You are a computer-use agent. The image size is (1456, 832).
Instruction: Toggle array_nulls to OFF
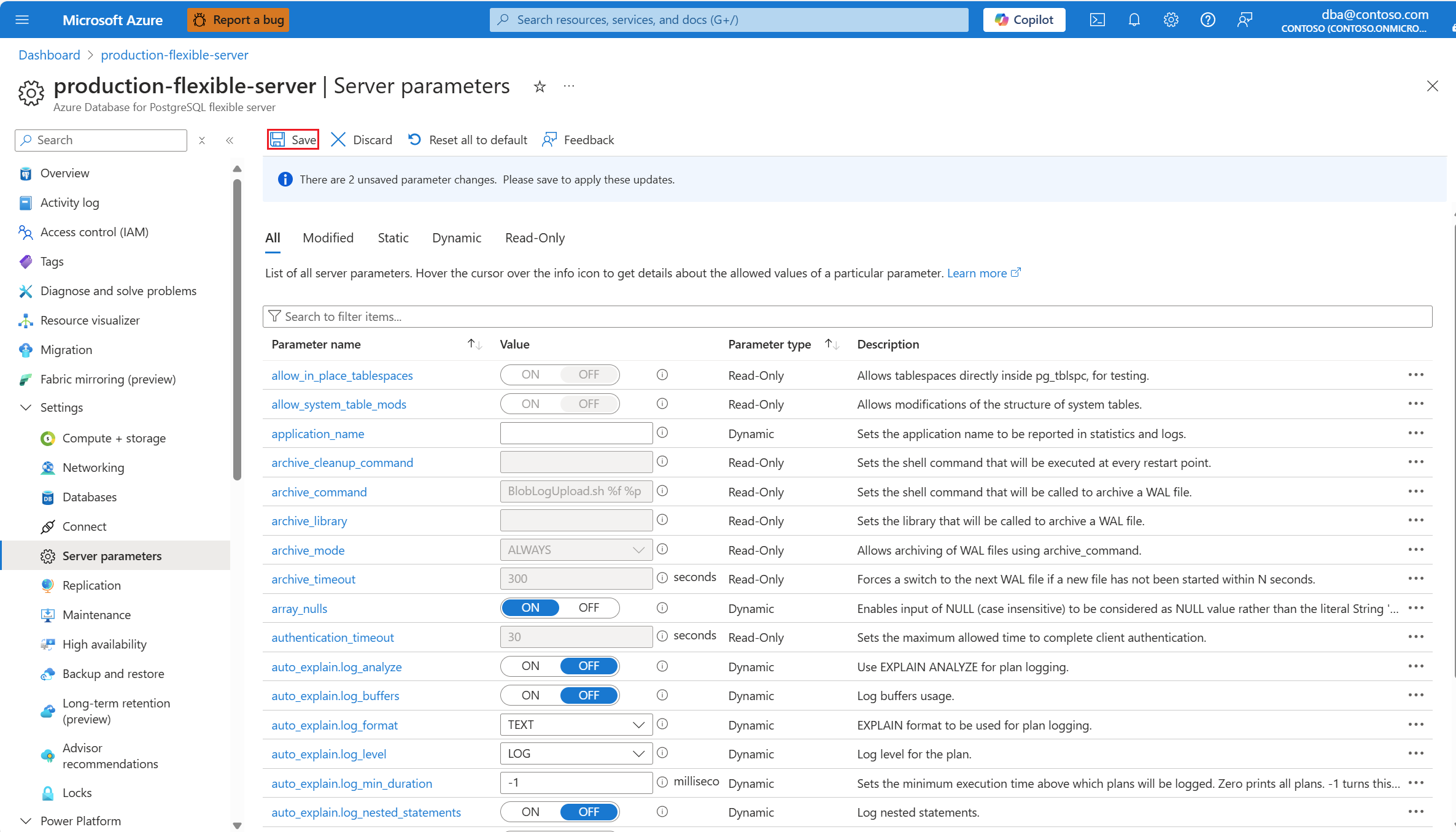pyautogui.click(x=588, y=608)
